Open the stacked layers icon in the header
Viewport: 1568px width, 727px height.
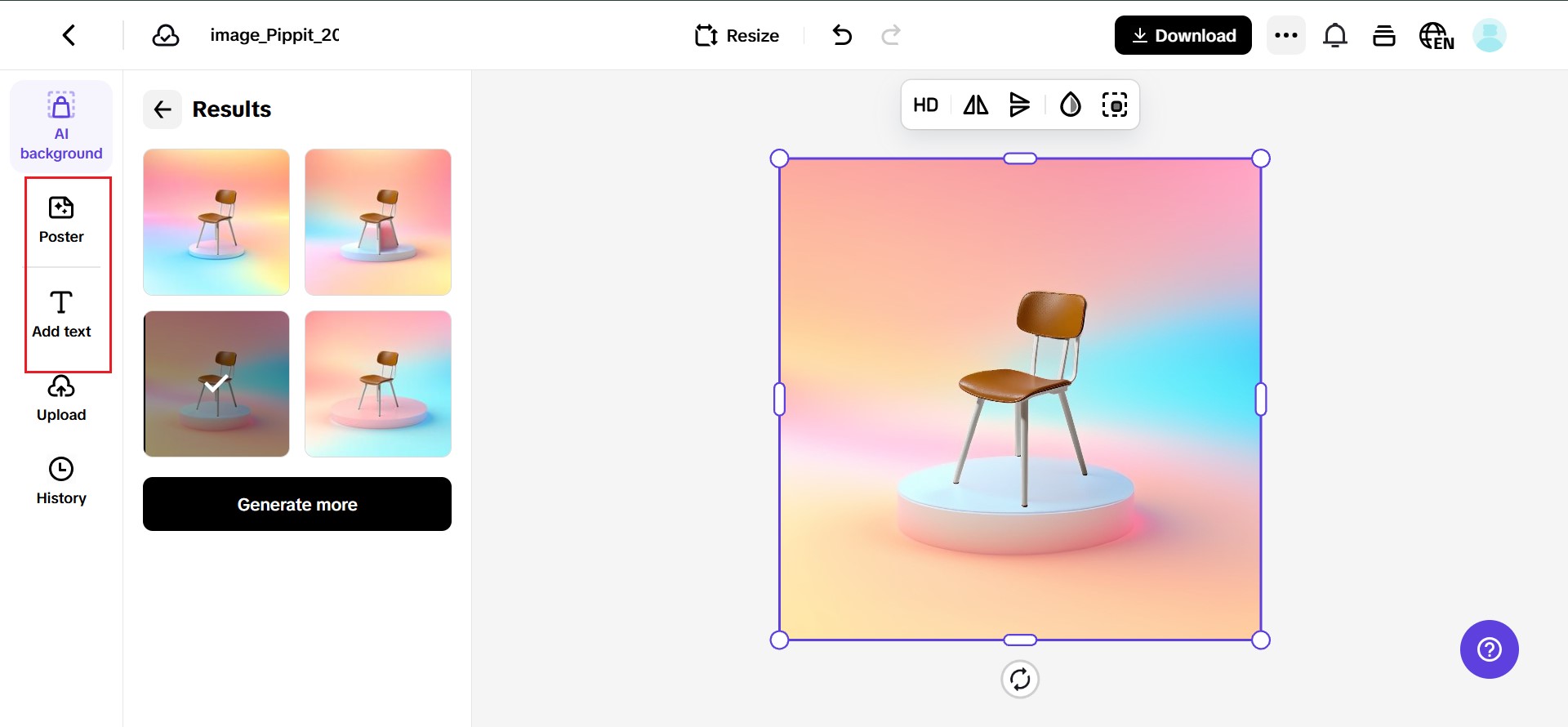pos(1384,35)
